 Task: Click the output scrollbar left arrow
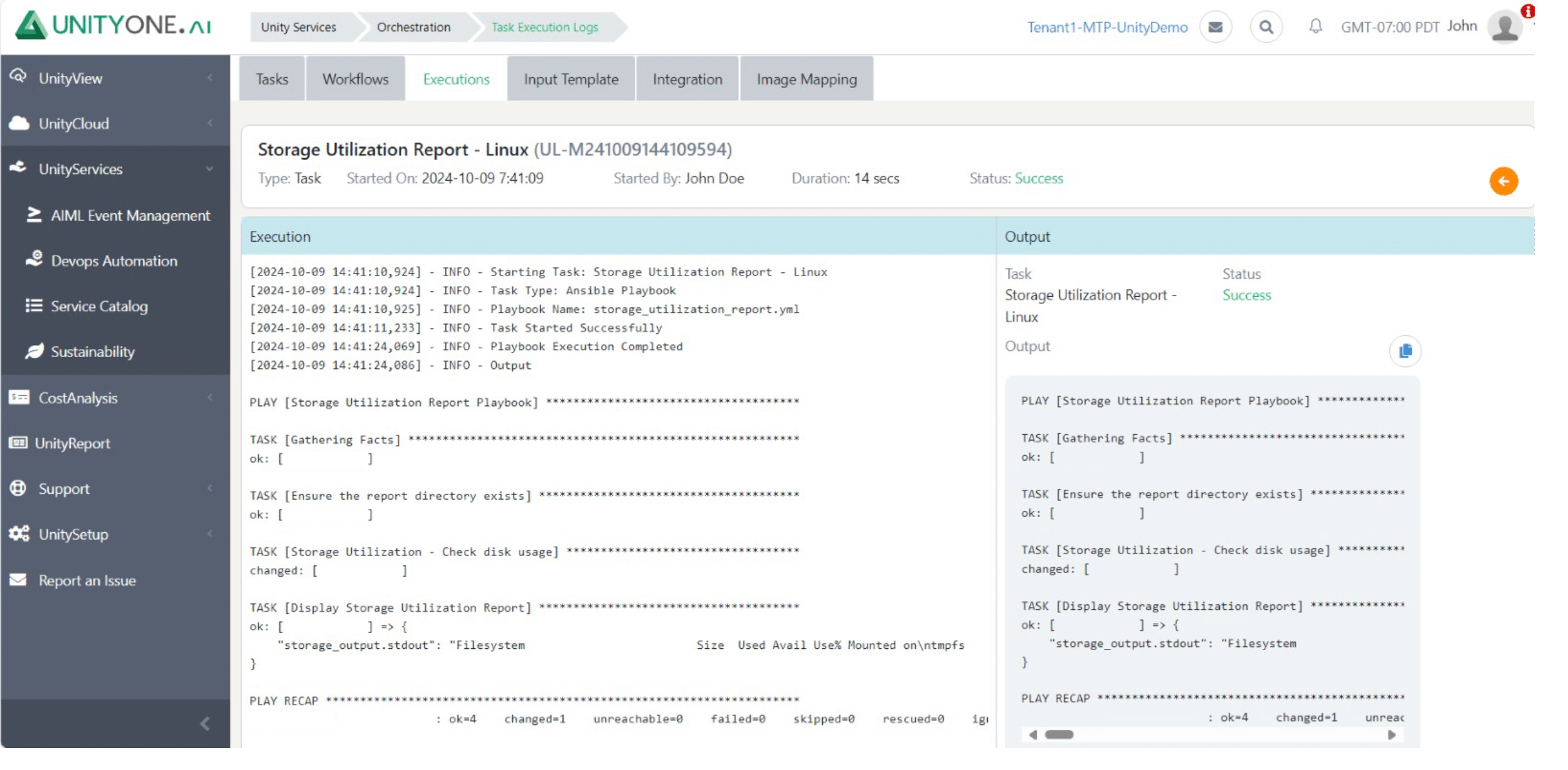coord(1032,735)
